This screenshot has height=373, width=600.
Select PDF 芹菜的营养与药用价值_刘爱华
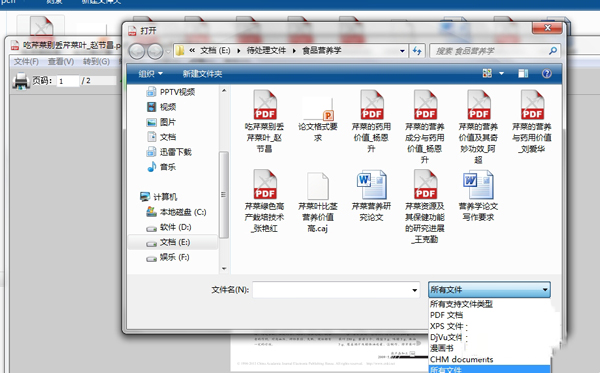click(x=532, y=121)
